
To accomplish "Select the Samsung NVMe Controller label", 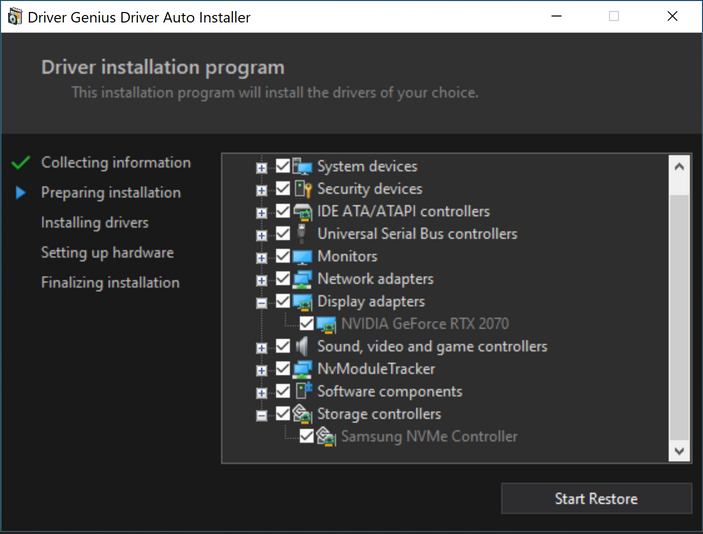I will tap(430, 436).
